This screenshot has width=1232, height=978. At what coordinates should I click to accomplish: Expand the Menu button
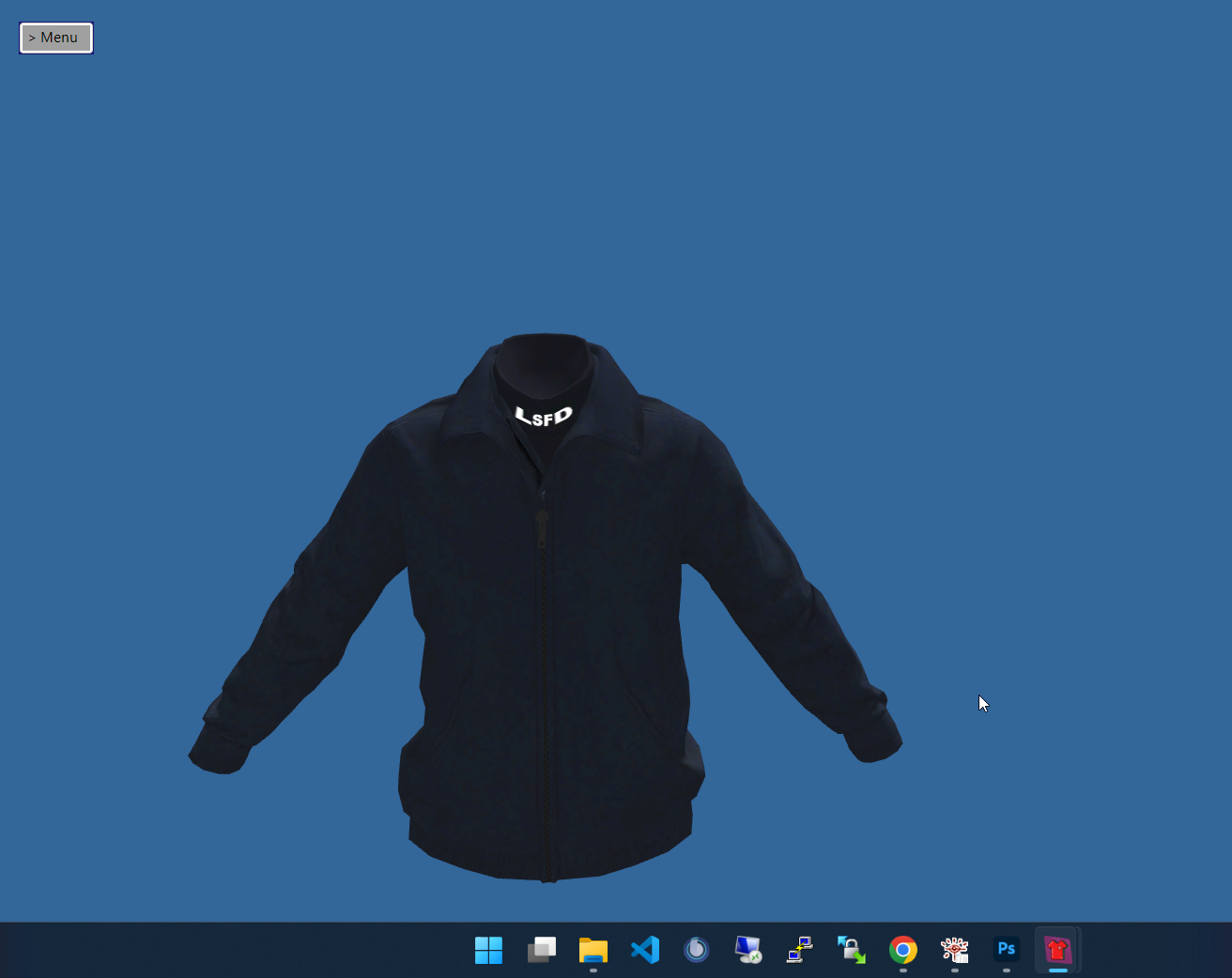(56, 38)
